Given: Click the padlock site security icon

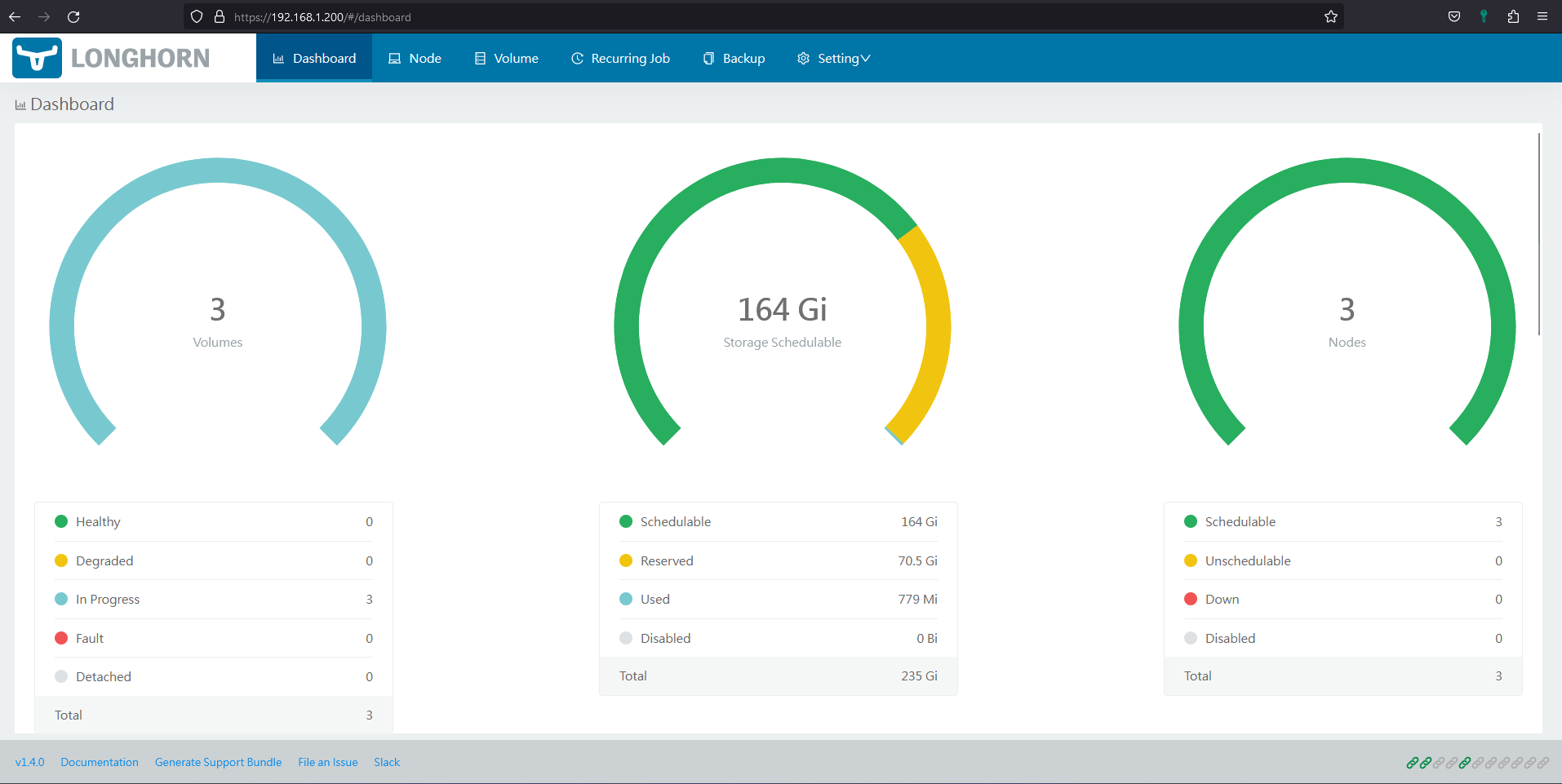Looking at the screenshot, I should pos(219,16).
